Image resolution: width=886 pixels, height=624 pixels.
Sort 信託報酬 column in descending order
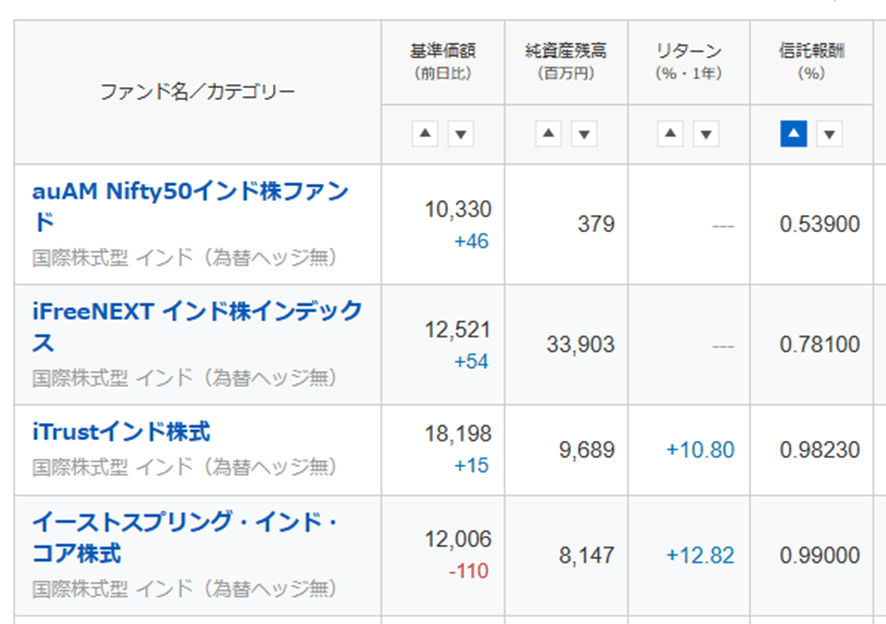point(828,133)
